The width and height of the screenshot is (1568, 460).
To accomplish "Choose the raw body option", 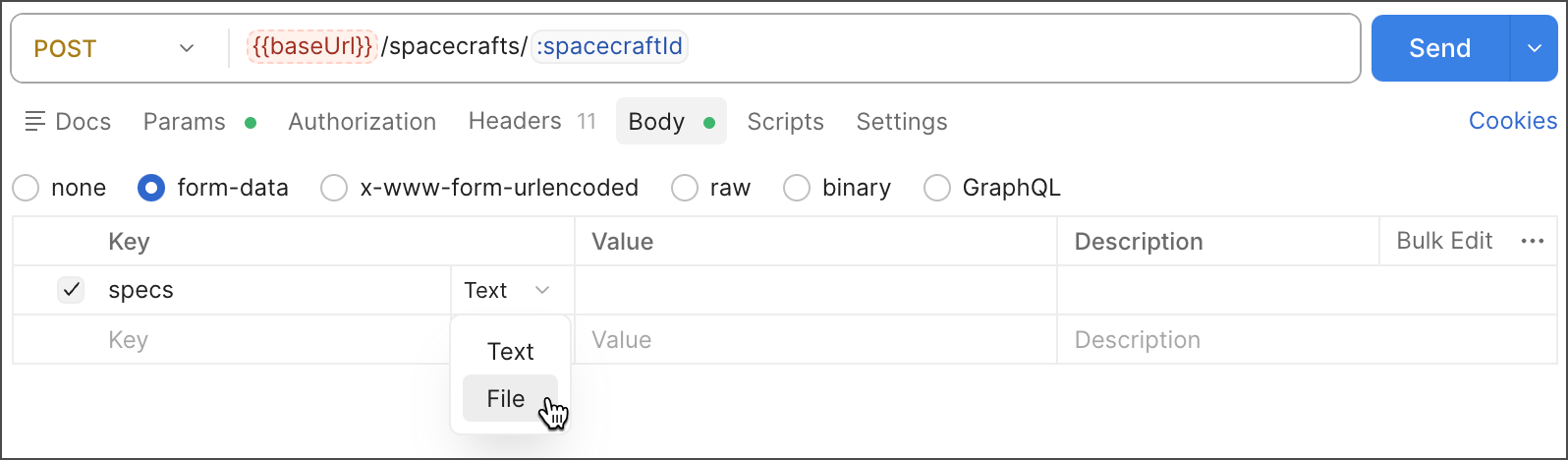I will (685, 188).
